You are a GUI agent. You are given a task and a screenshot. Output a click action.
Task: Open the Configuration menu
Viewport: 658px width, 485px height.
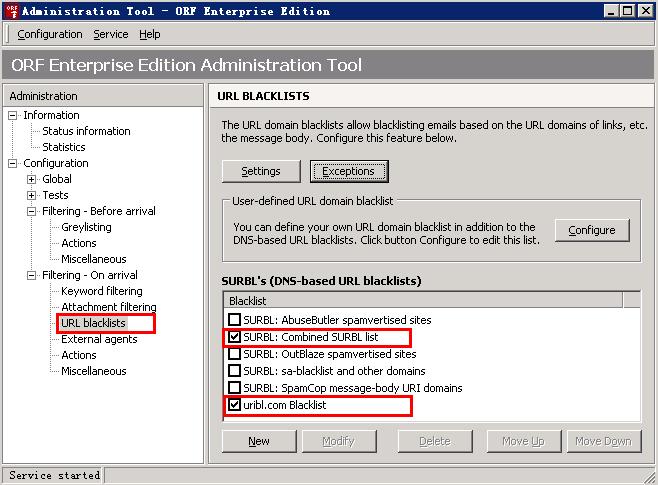50,34
